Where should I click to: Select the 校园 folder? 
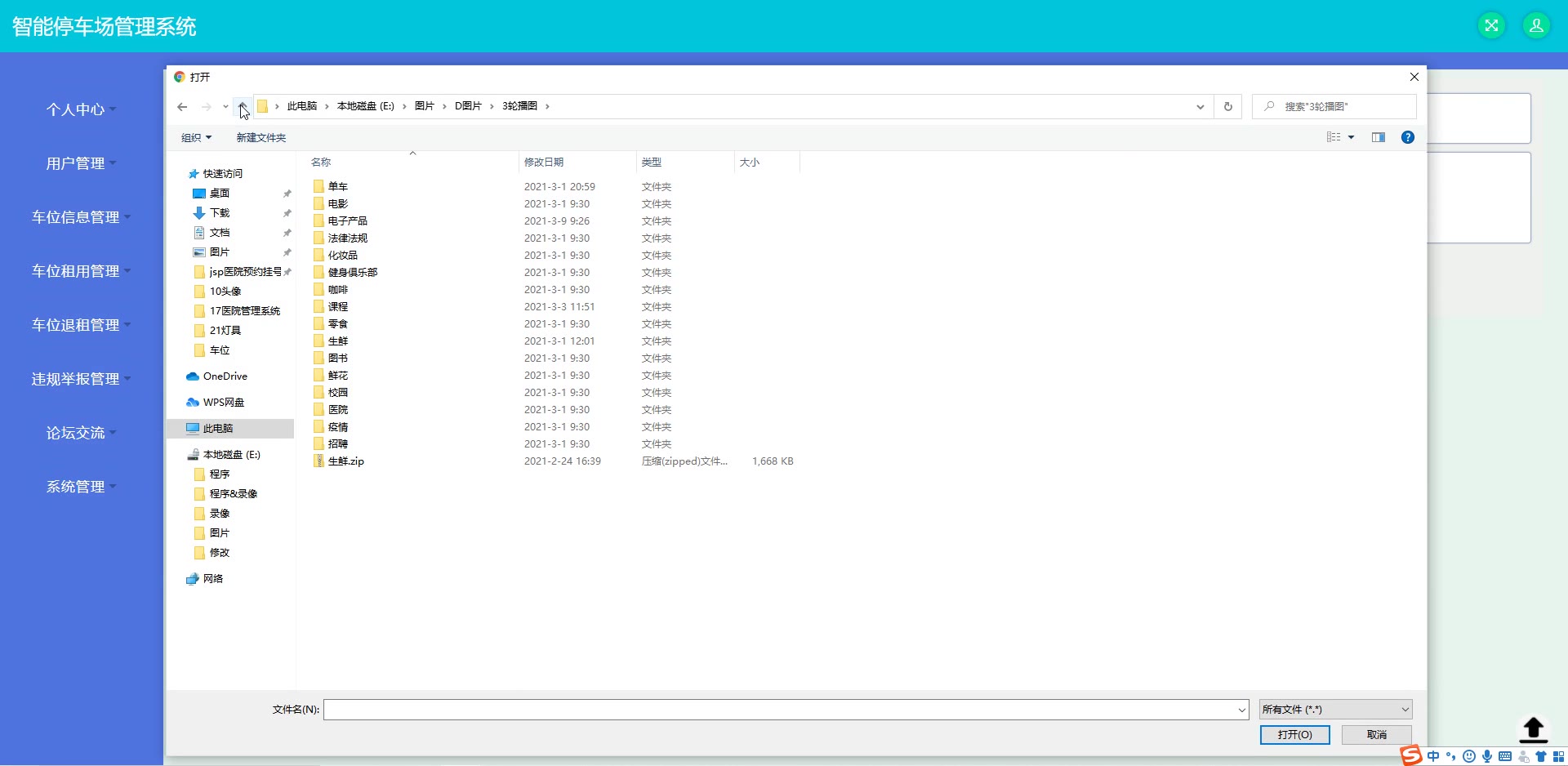338,392
